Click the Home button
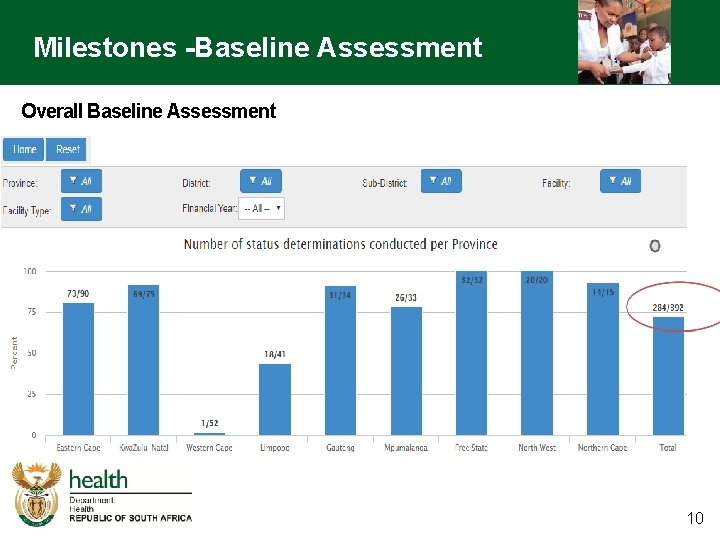Viewport: 720px width, 540px height. [23, 149]
